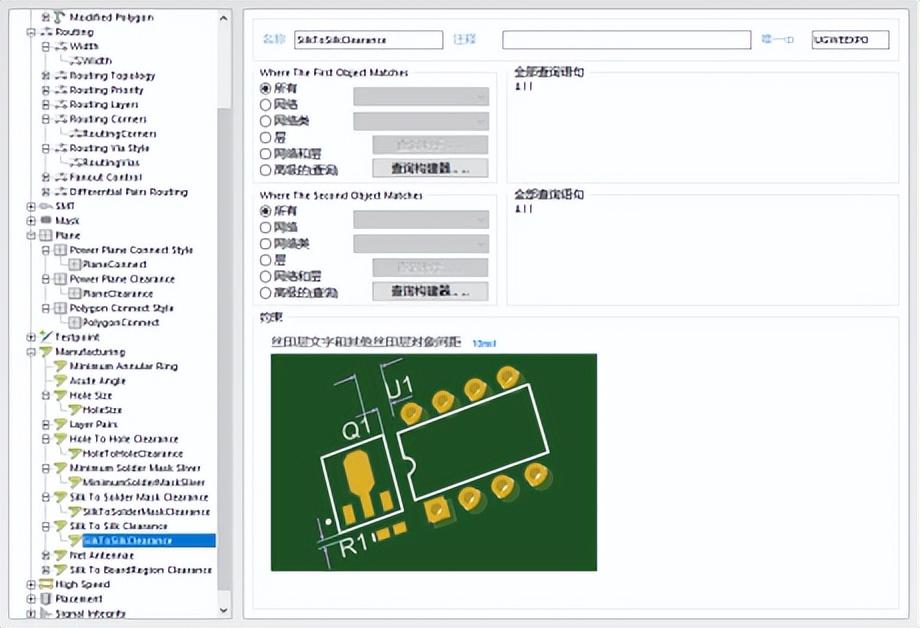
Task: Collapse the Manufacturing rules node
Action: tap(31, 352)
